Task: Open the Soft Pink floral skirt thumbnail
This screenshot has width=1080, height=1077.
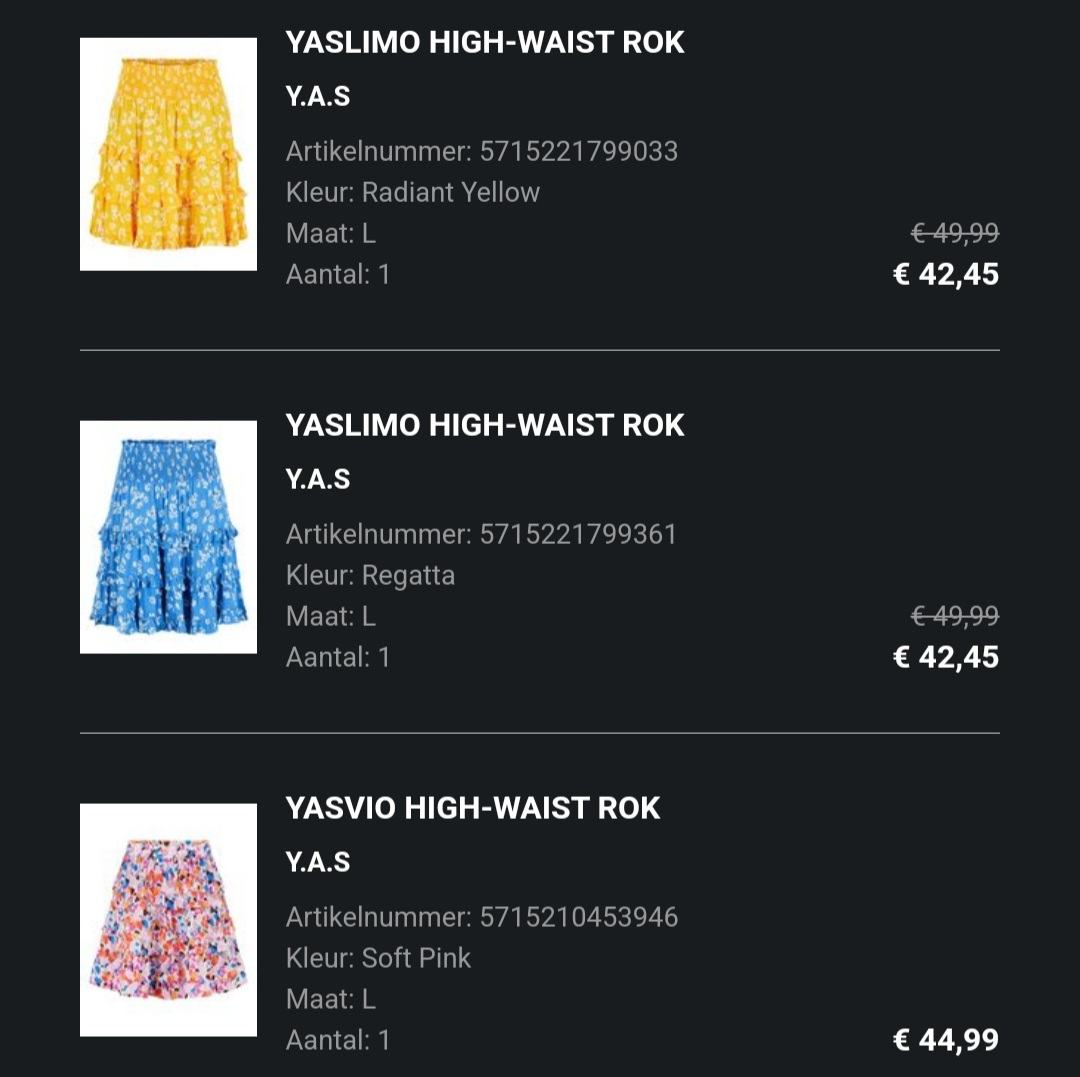Action: [x=168, y=920]
